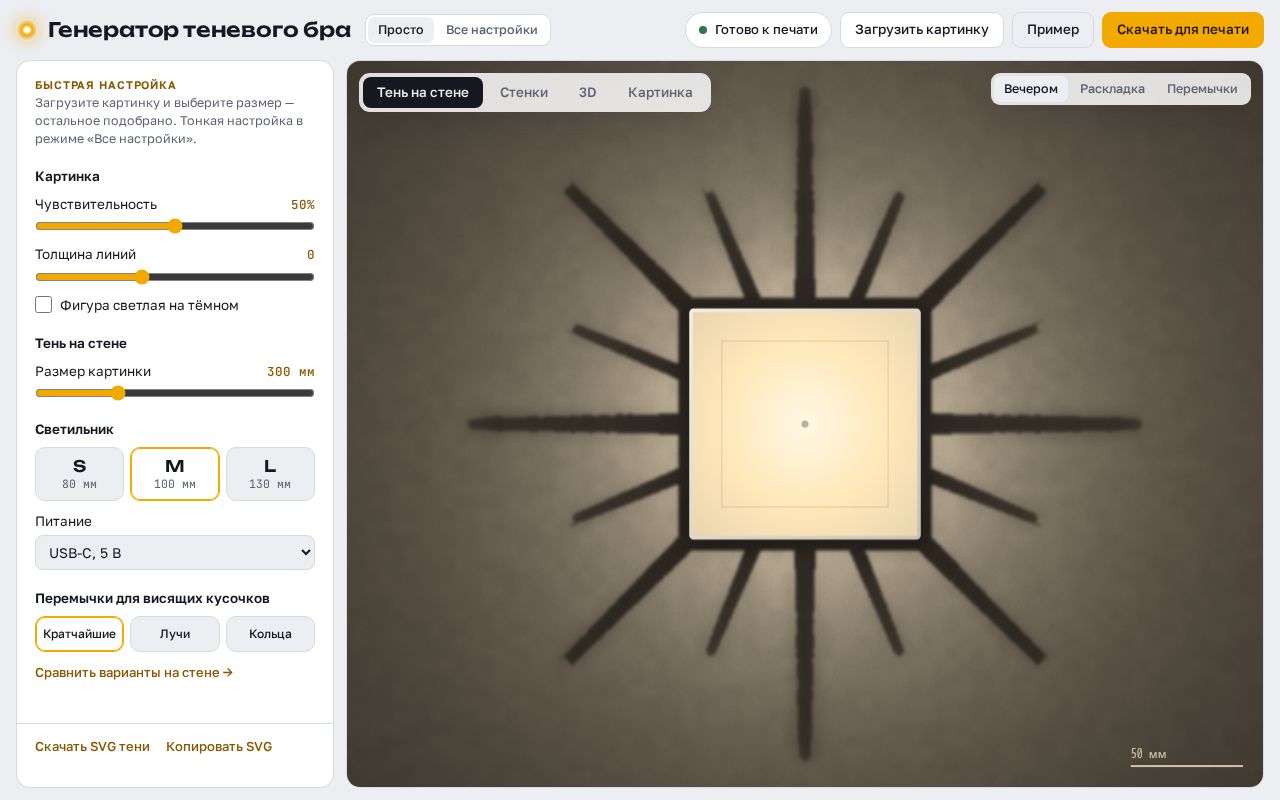
Task: Click "Скачать для печати" button
Action: pos(1183,30)
